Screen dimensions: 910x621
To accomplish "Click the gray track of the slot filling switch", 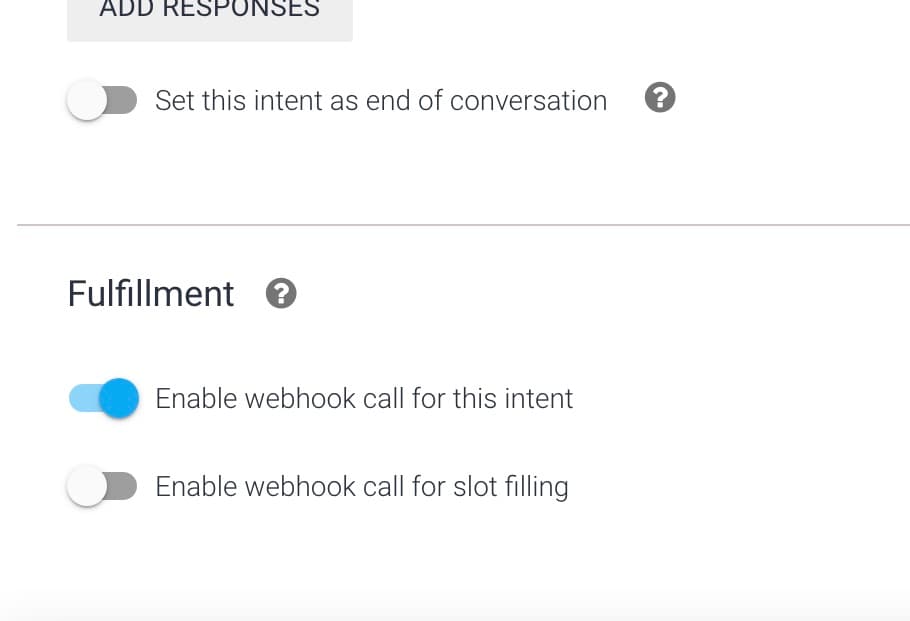I will (x=122, y=486).
